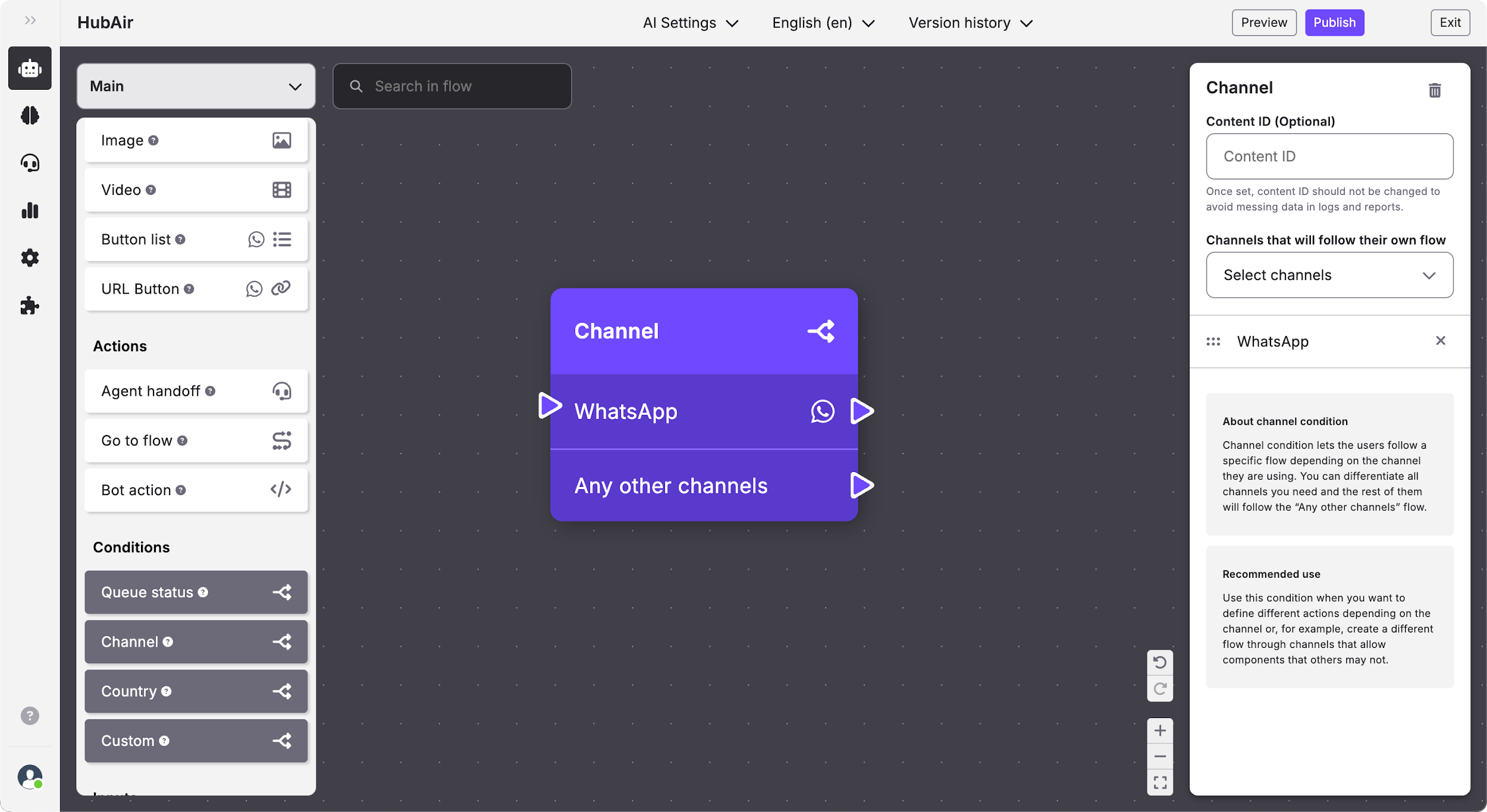The height and width of the screenshot is (812, 1487).
Task: Open the puzzle piece integrations icon
Action: [30, 306]
